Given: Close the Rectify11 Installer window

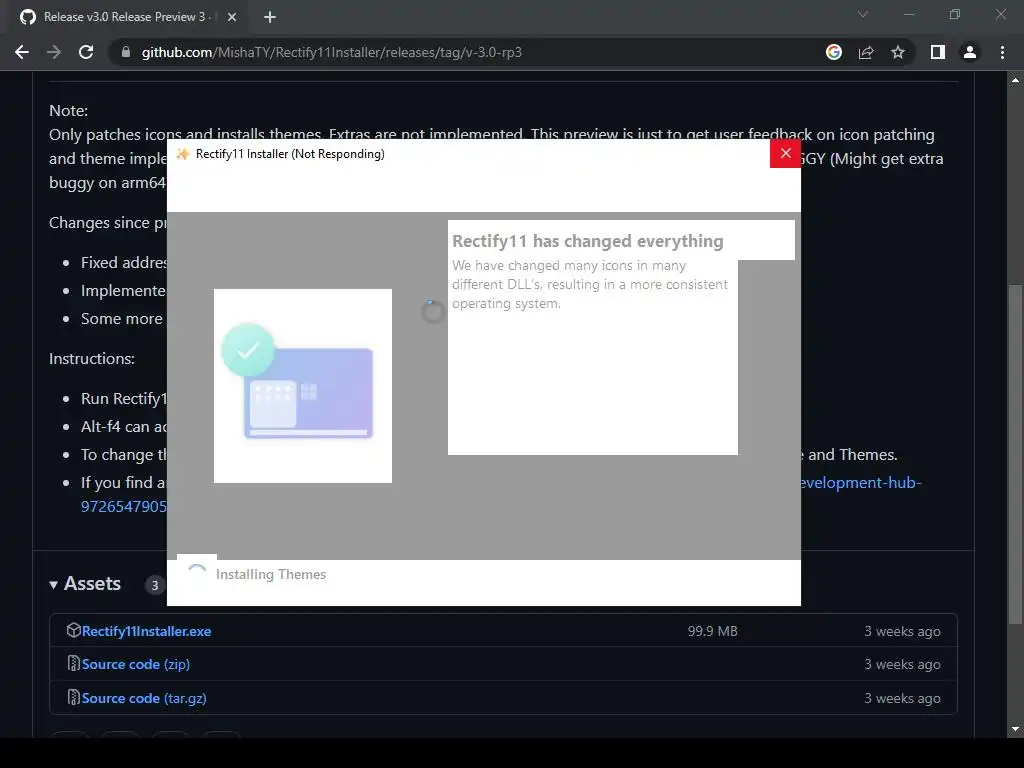Looking at the screenshot, I should click(786, 153).
